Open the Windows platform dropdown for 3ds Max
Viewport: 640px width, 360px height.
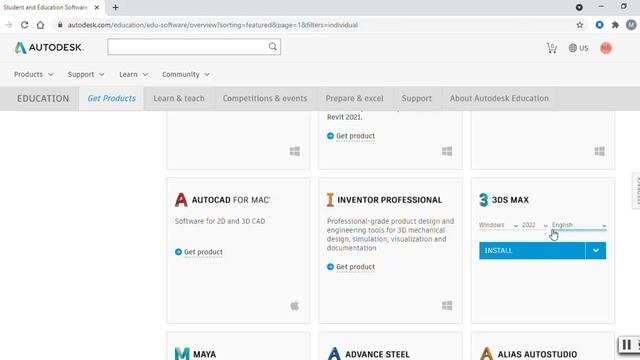(x=498, y=225)
